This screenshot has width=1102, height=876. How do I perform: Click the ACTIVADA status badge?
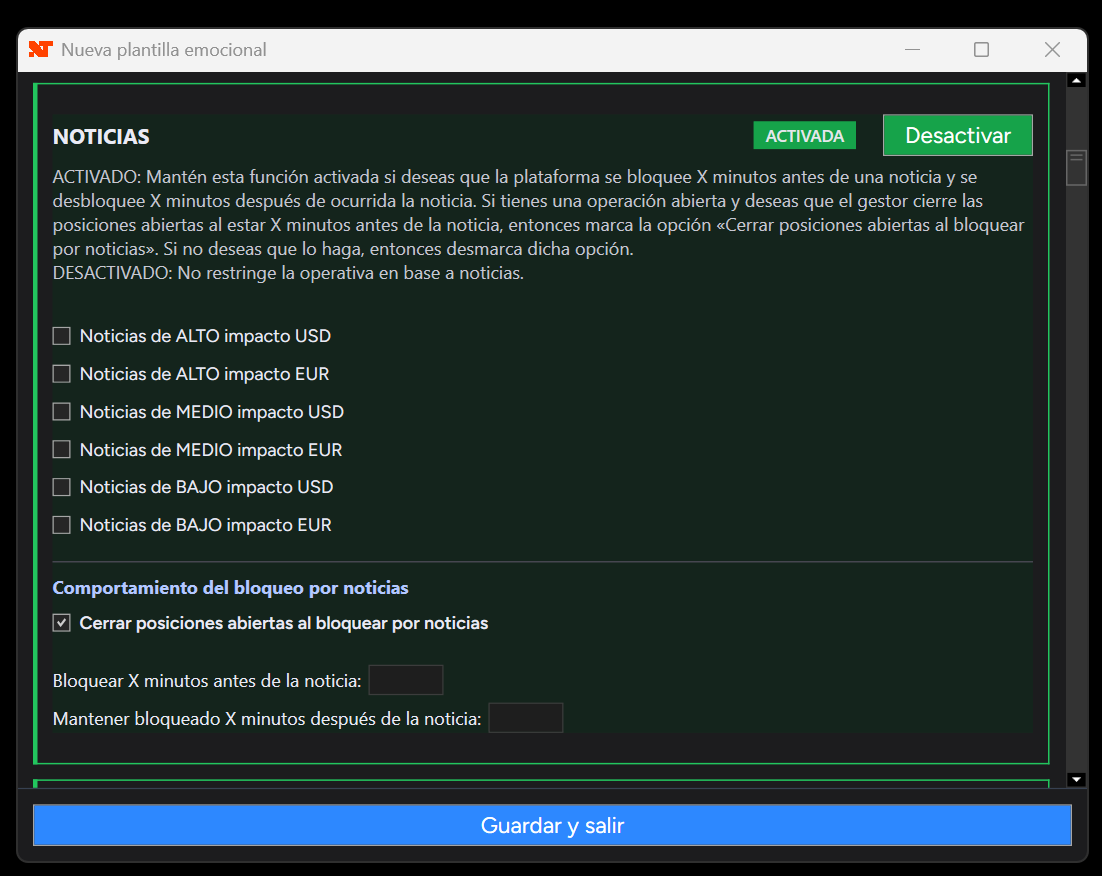[805, 136]
